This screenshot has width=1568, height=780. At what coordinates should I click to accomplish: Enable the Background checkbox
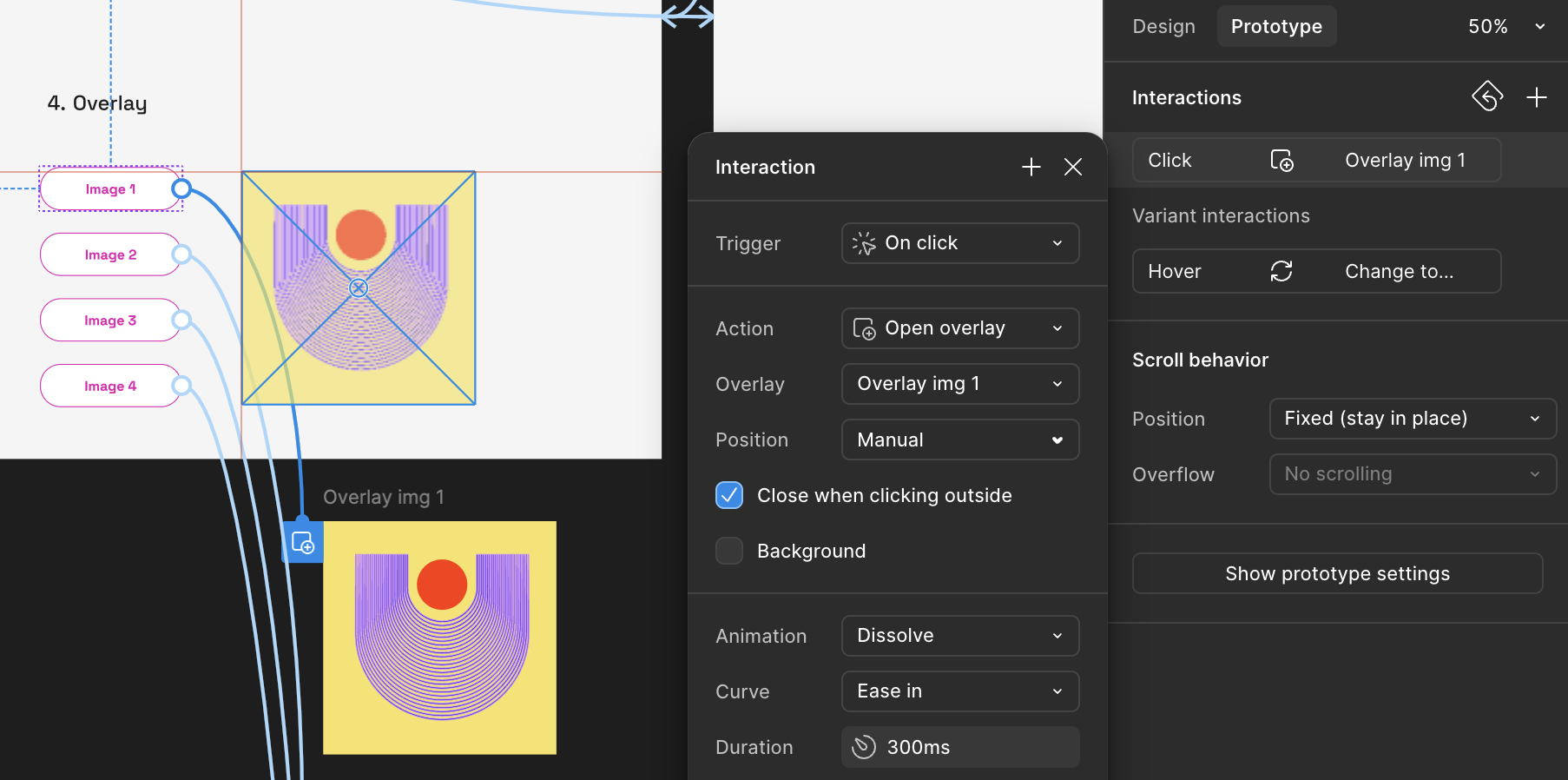pyautogui.click(x=729, y=551)
